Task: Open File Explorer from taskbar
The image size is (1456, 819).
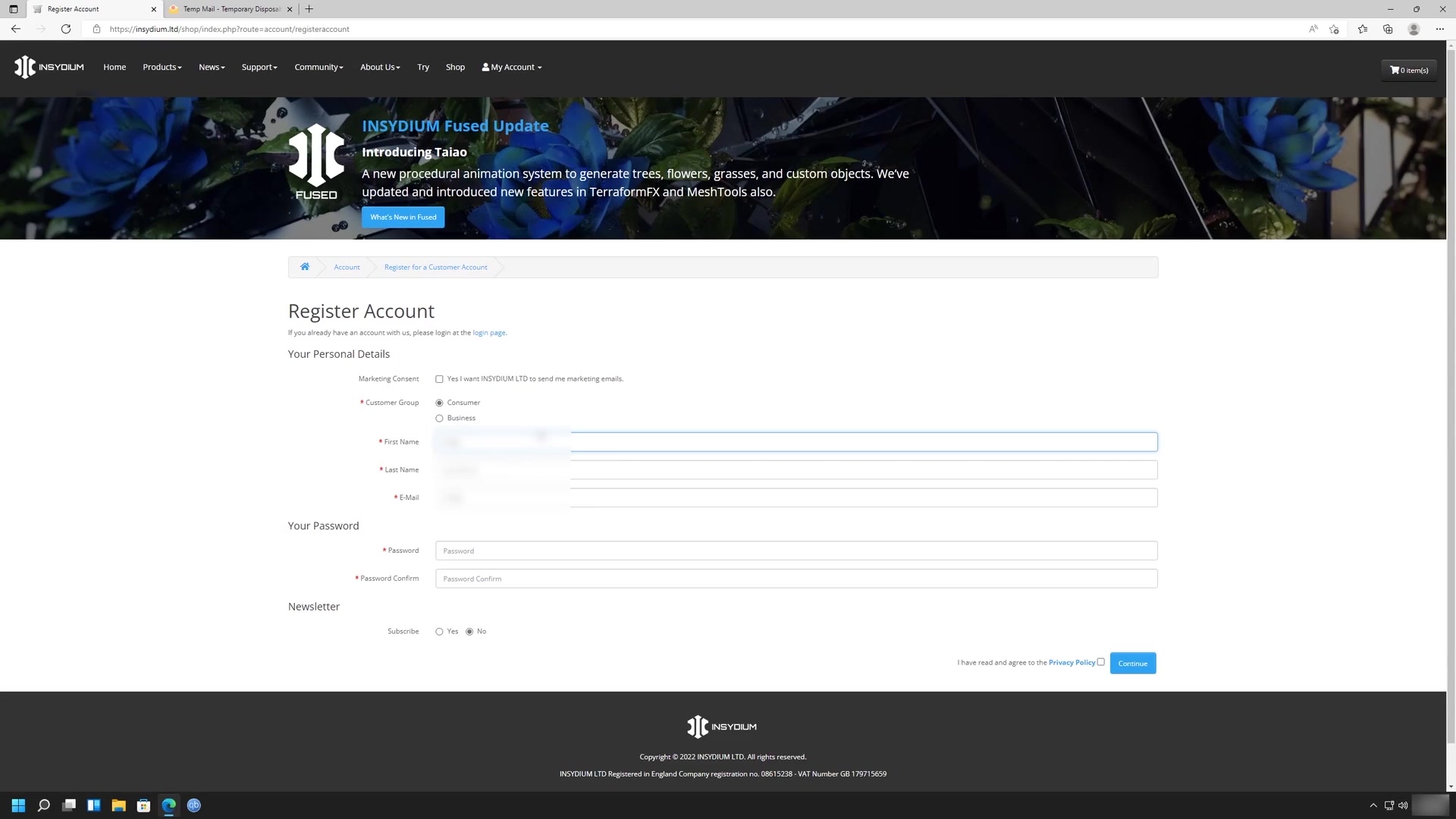Action: point(118,805)
